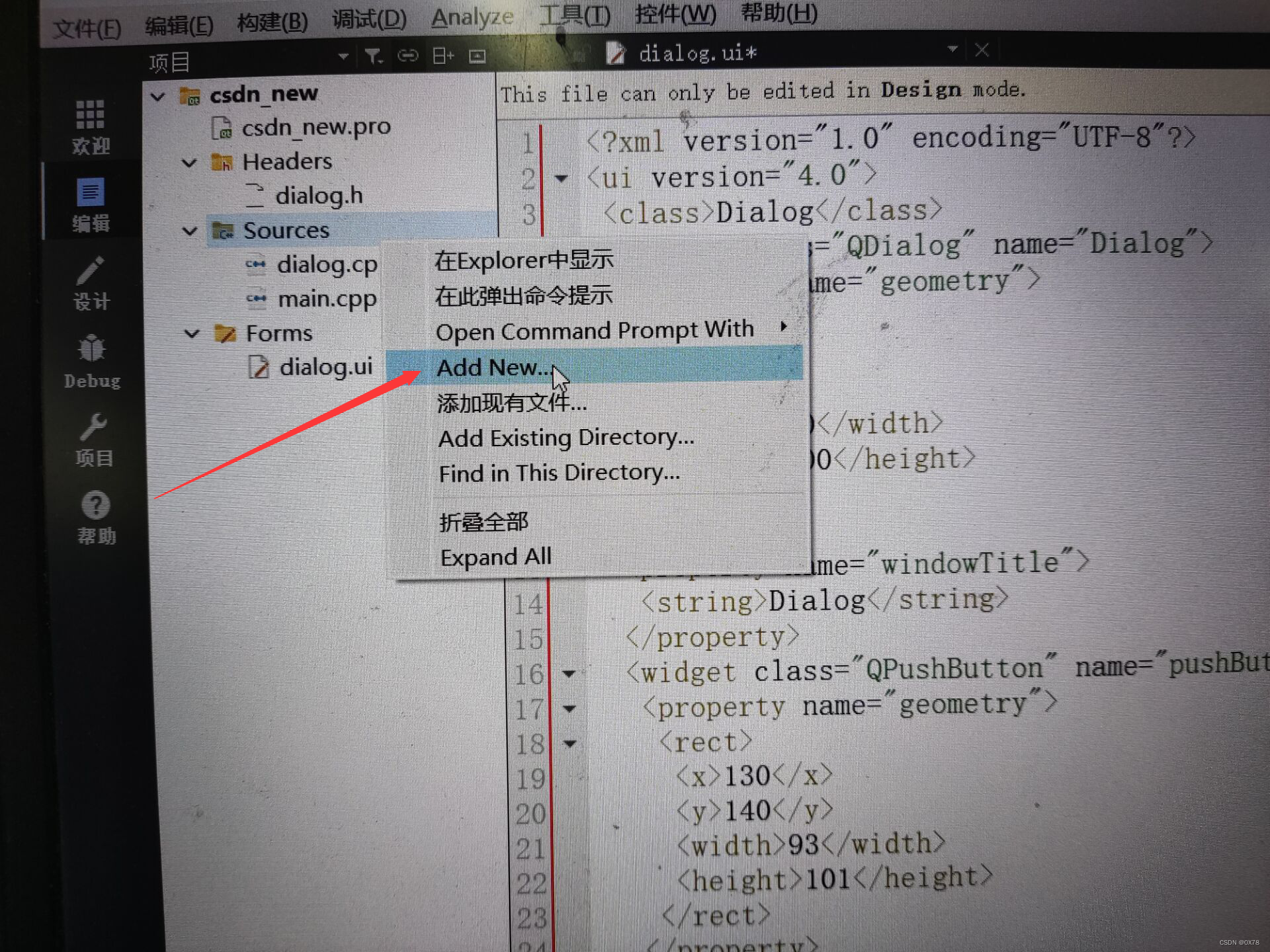Image resolution: width=1270 pixels, height=952 pixels.
Task: Choose Add Existing Directory... menu entry
Action: pyautogui.click(x=566, y=438)
